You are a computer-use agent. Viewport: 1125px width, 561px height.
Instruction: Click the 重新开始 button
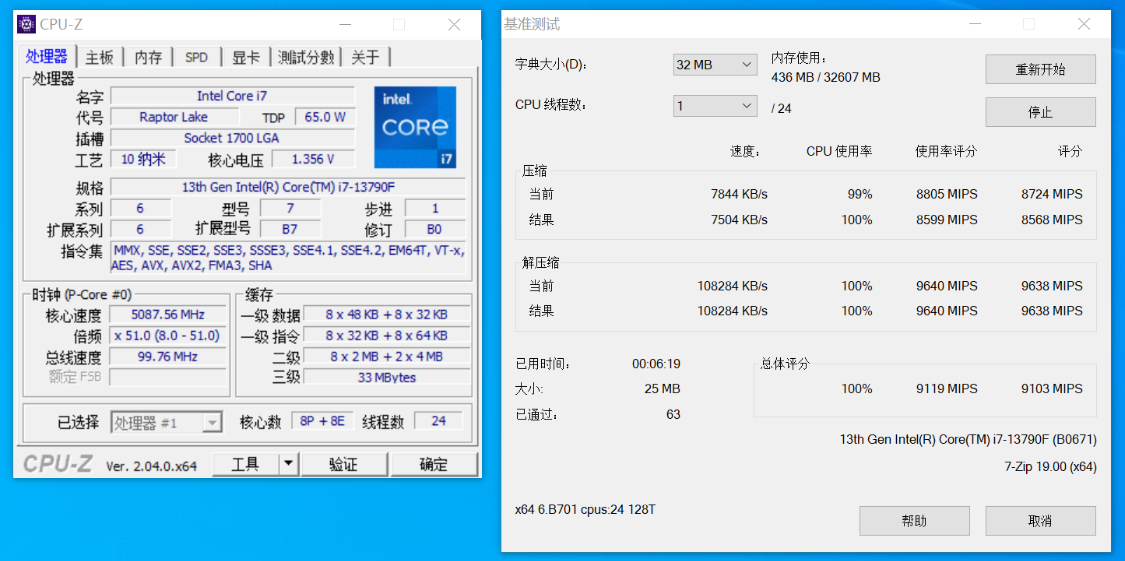(x=1040, y=70)
